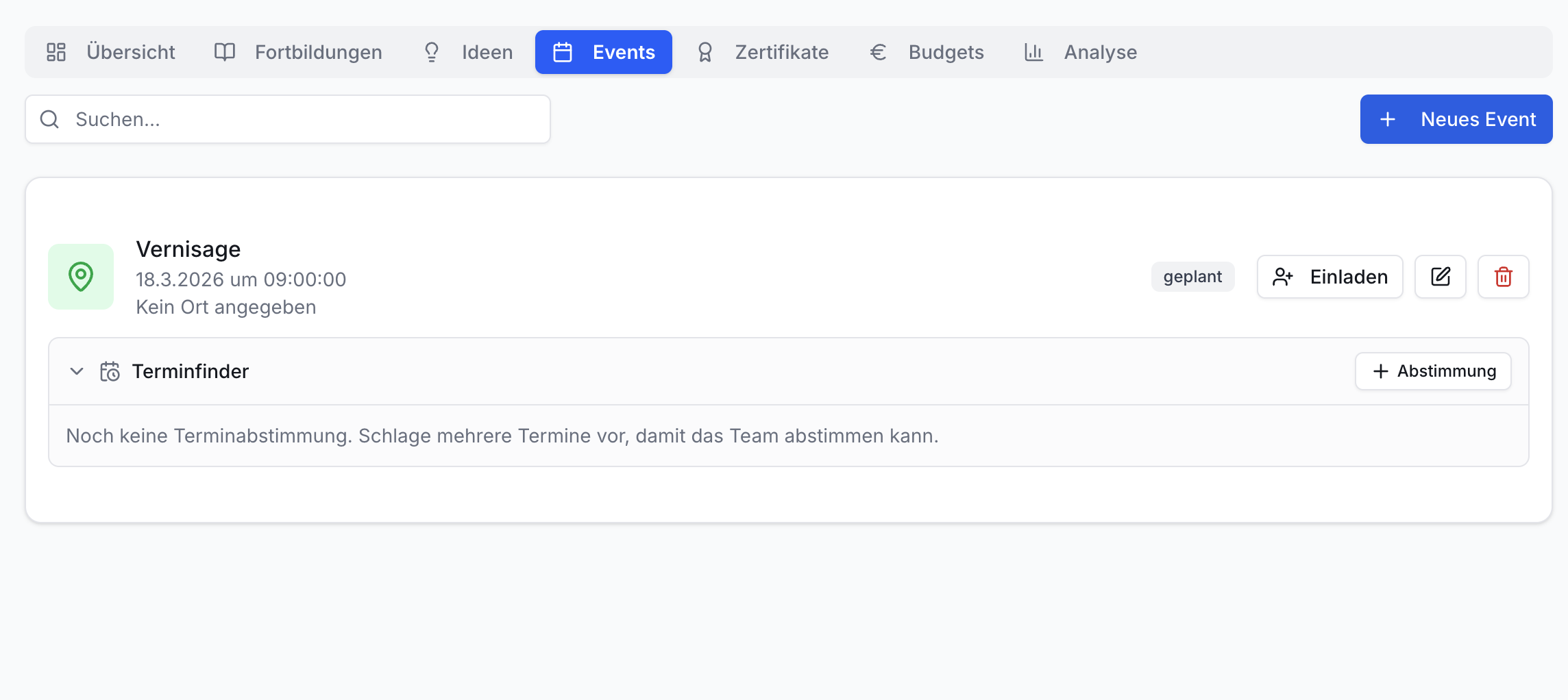Open the Zertifikate tab
The image size is (1568, 700).
[x=762, y=52]
